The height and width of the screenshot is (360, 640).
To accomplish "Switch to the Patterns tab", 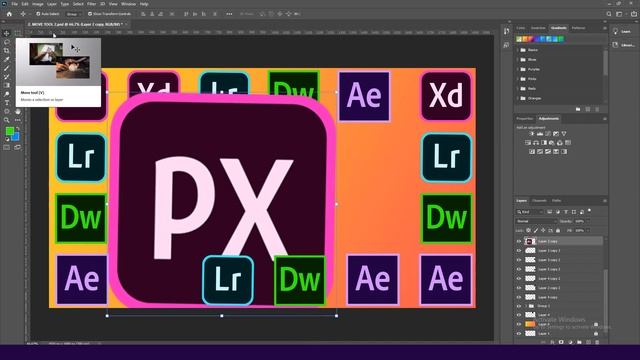I will 578,28.
